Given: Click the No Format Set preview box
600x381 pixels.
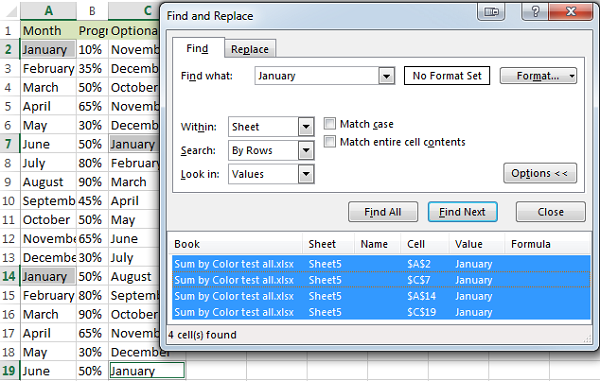Looking at the screenshot, I should click(447, 76).
